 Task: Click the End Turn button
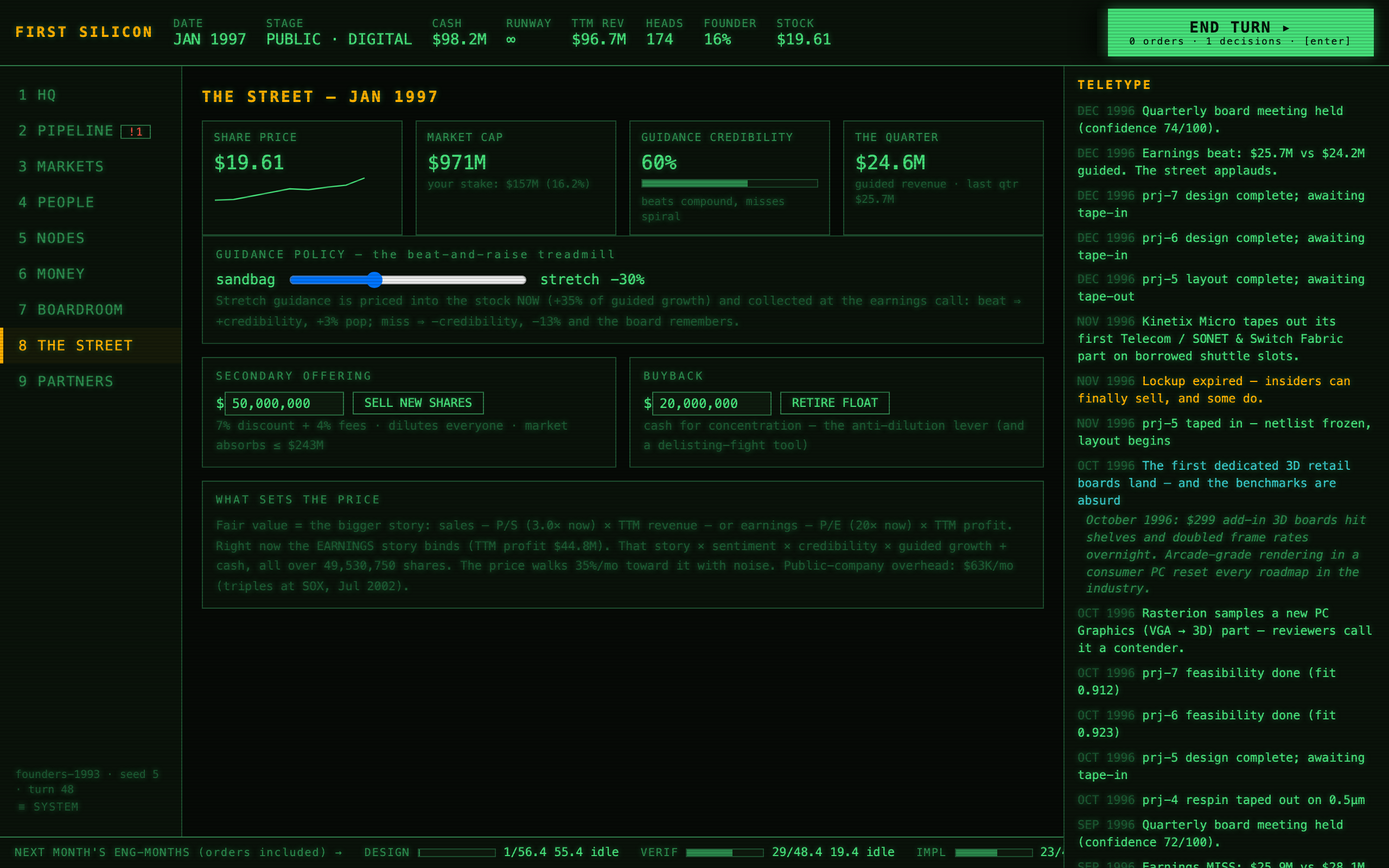(x=1240, y=33)
